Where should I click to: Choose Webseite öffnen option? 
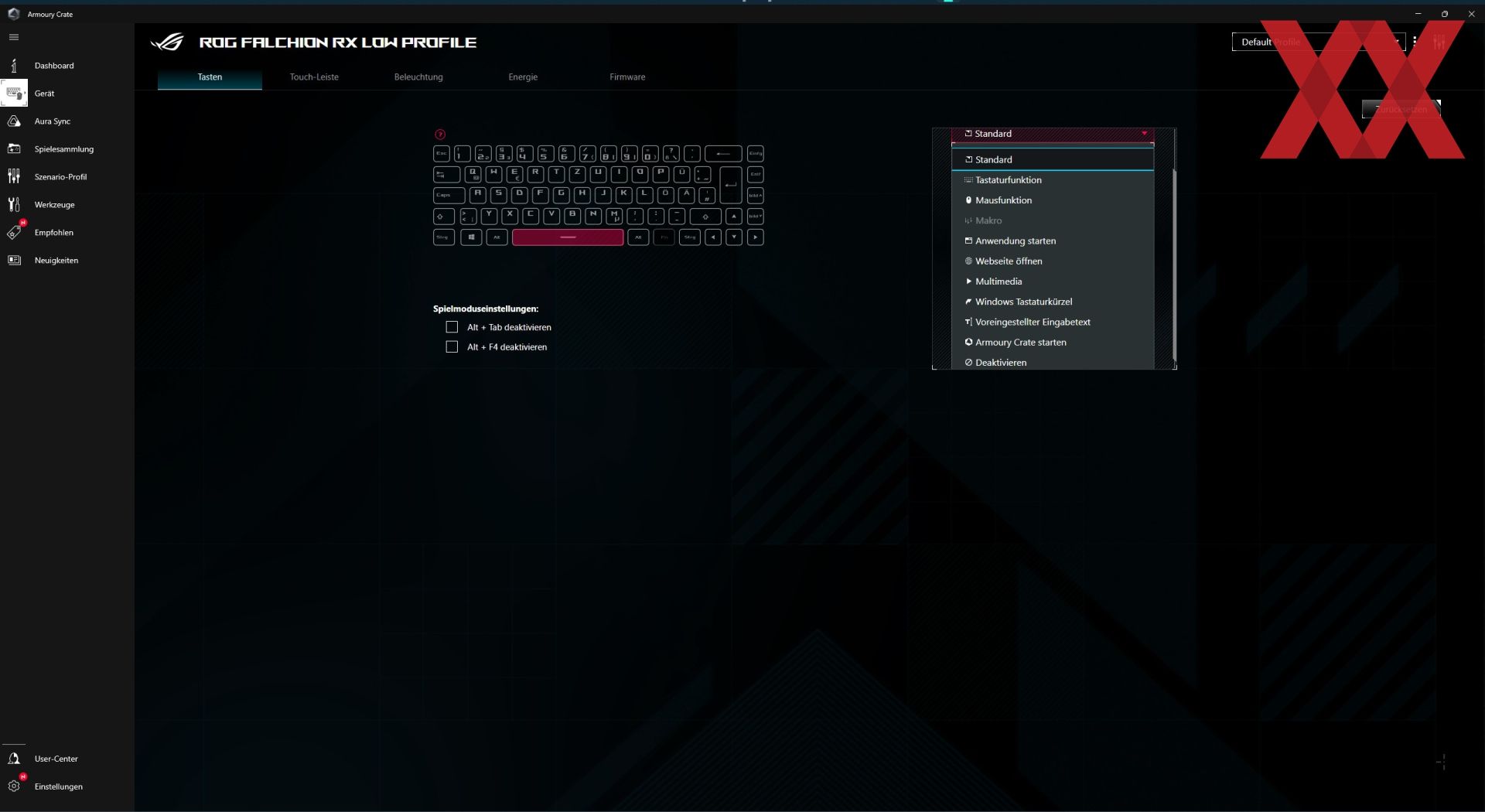(1053, 261)
